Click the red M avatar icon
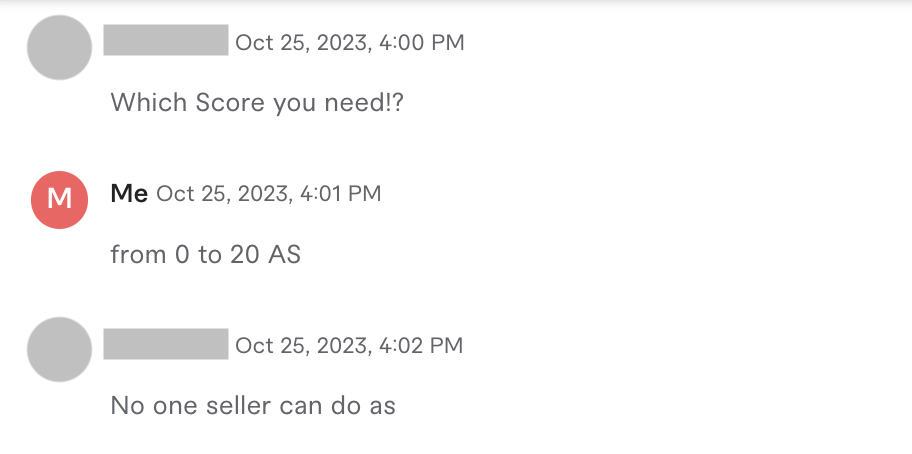912x454 pixels. click(x=59, y=198)
